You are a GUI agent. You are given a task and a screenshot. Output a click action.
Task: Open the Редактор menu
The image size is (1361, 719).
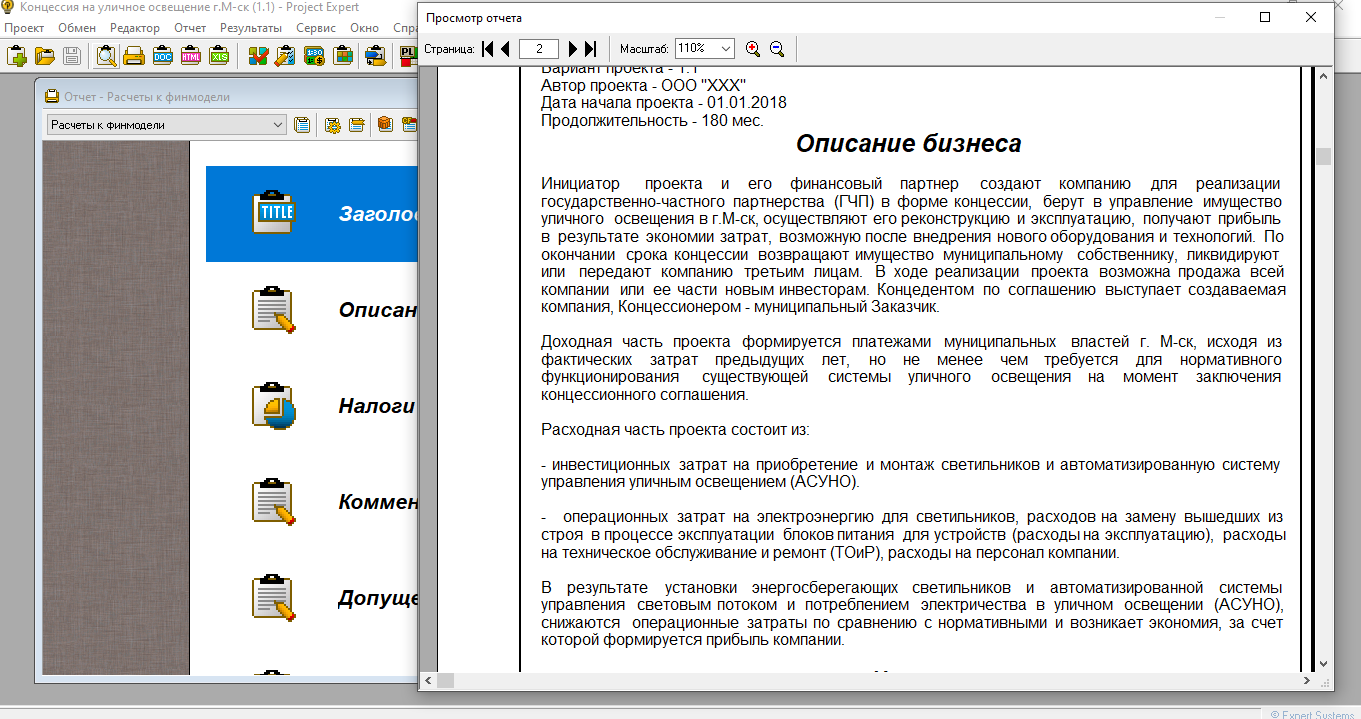[x=135, y=27]
